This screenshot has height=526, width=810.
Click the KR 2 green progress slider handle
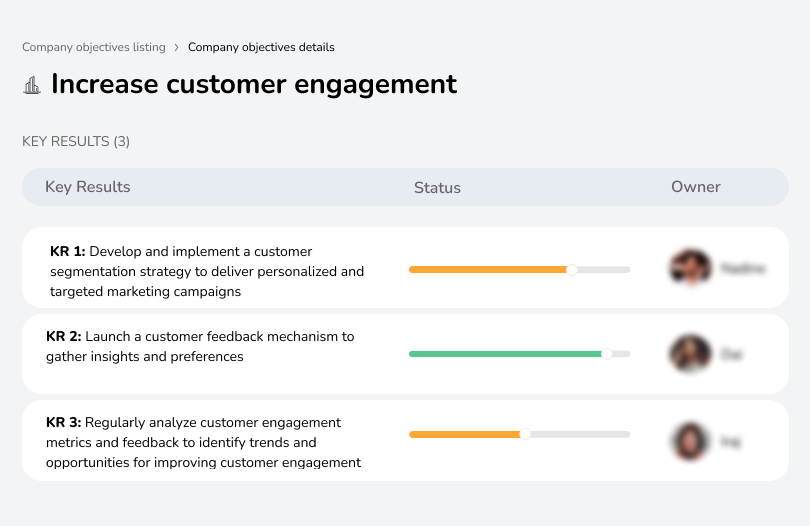(607, 354)
